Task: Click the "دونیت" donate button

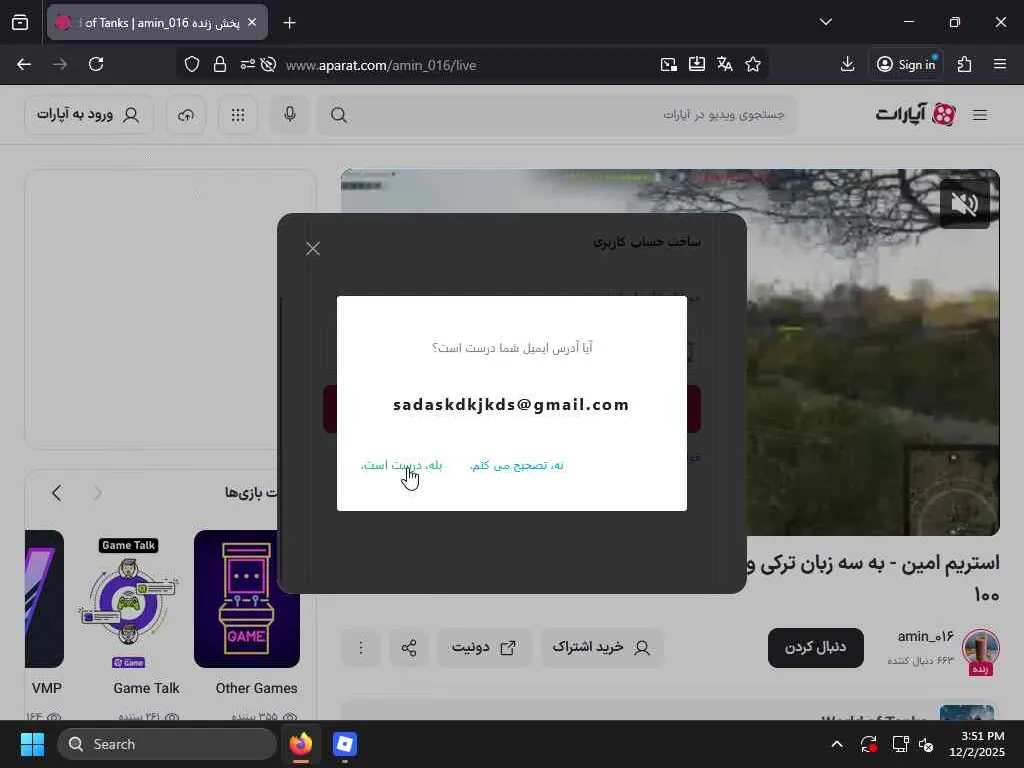Action: [484, 647]
